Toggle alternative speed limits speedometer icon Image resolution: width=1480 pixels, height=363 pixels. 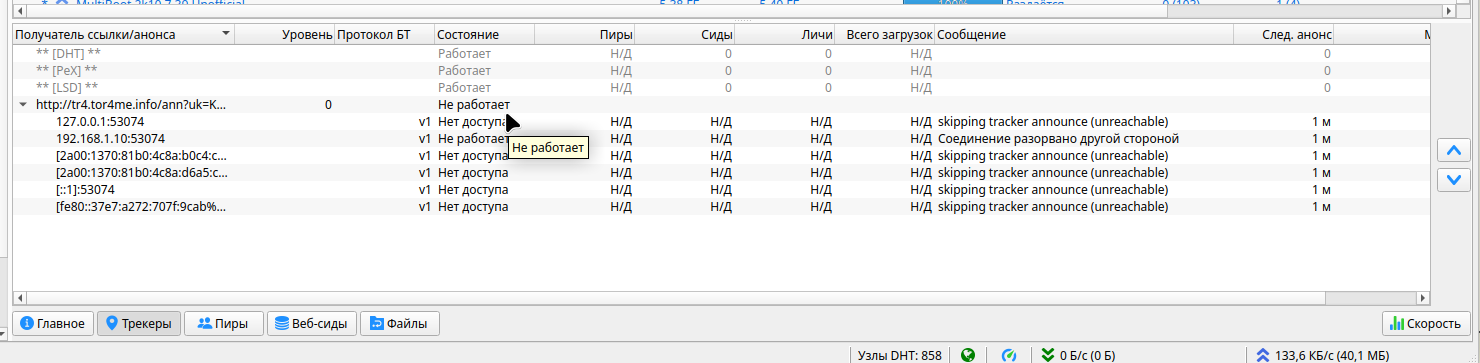coord(1009,354)
